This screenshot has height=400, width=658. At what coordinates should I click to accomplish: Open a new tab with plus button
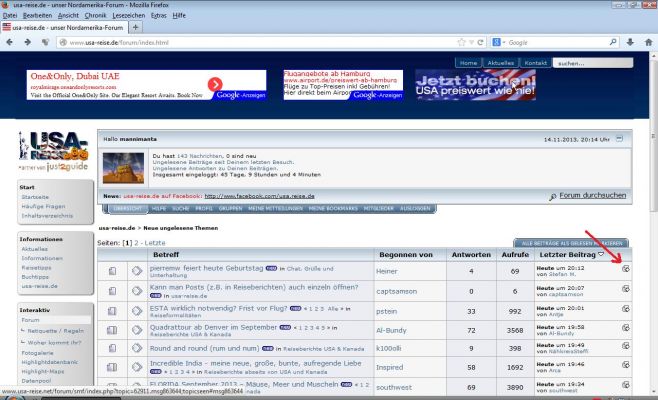coord(135,27)
